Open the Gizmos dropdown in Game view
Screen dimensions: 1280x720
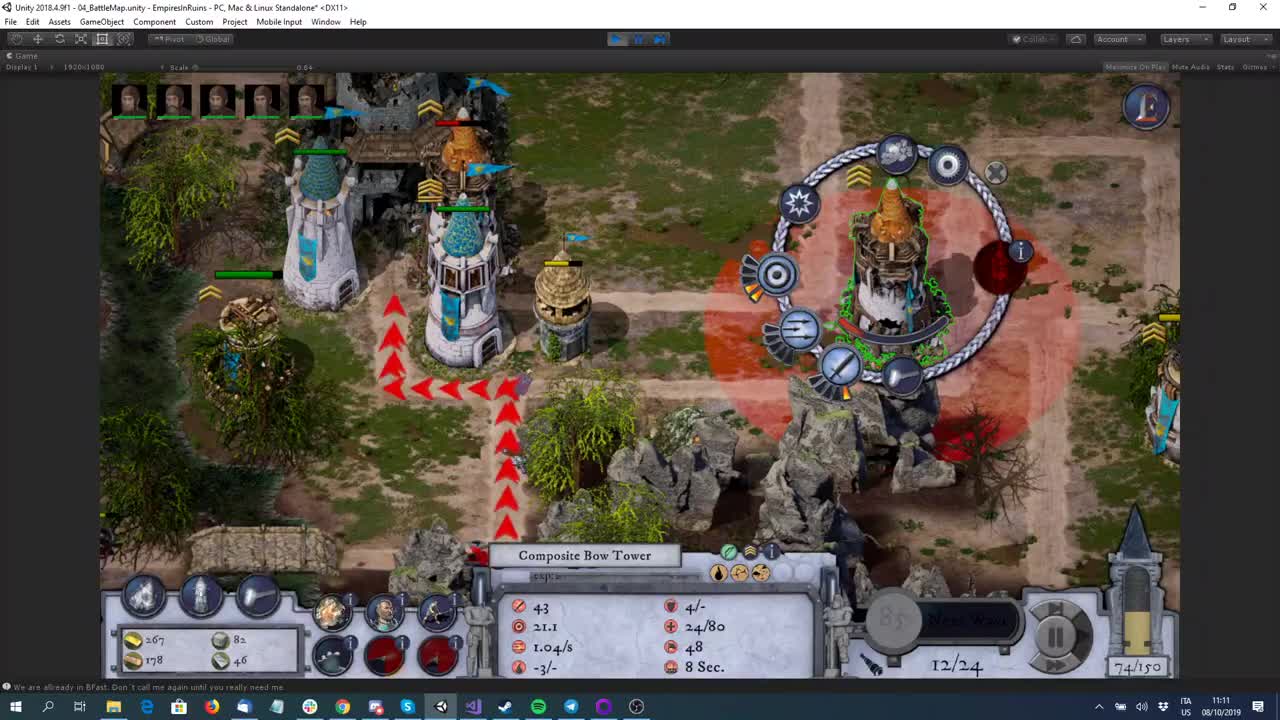pyautogui.click(x=1255, y=67)
